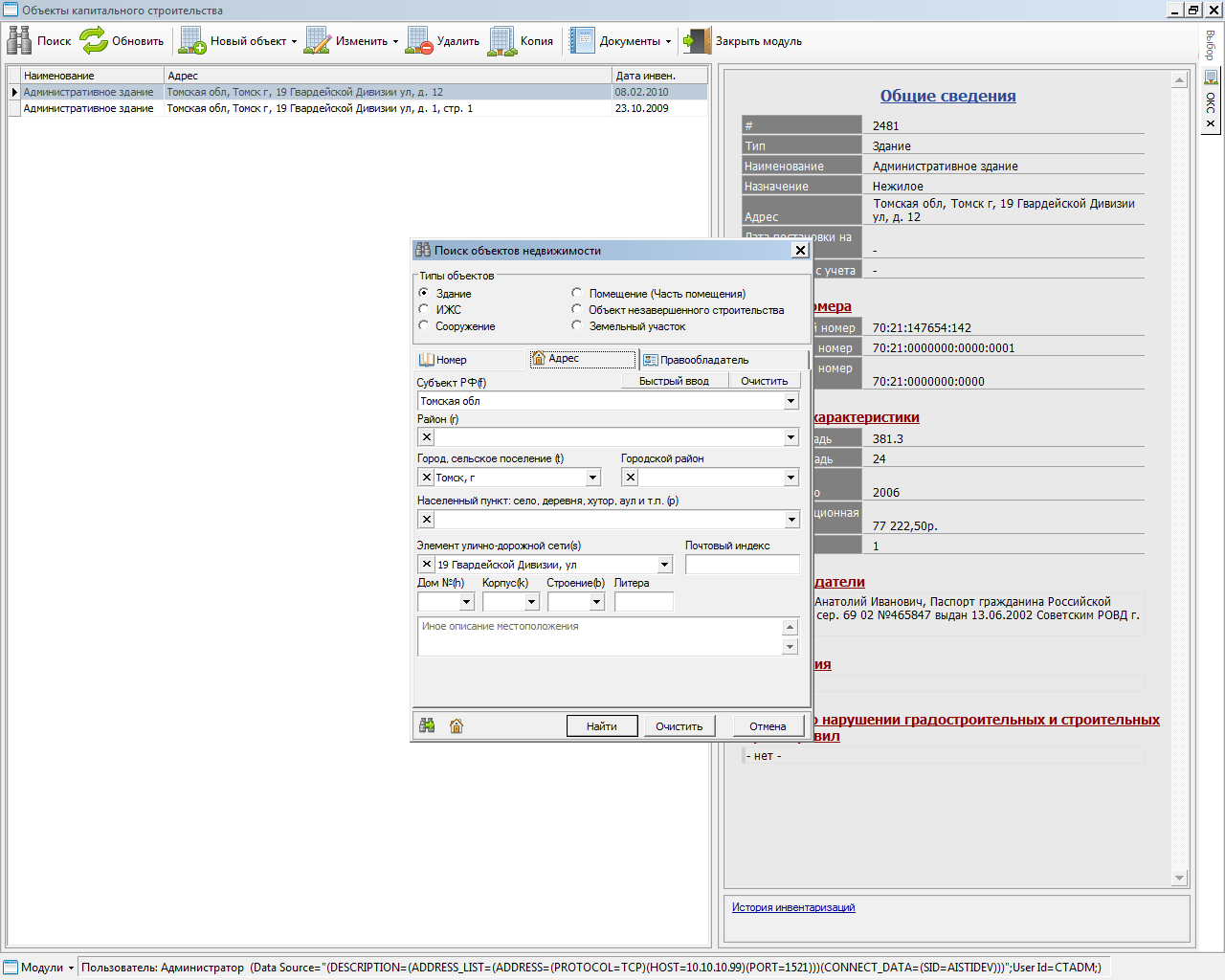1225x980 pixels.
Task: Click the Обновить refresh icon
Action: [94, 40]
